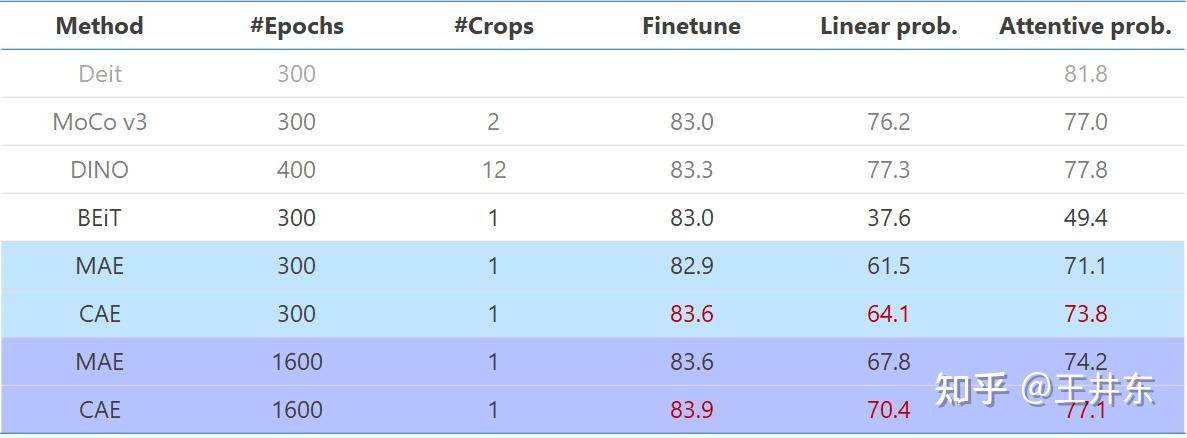Select the Linear prob. column header
This screenshot has height=438, width=1187.
click(888, 26)
